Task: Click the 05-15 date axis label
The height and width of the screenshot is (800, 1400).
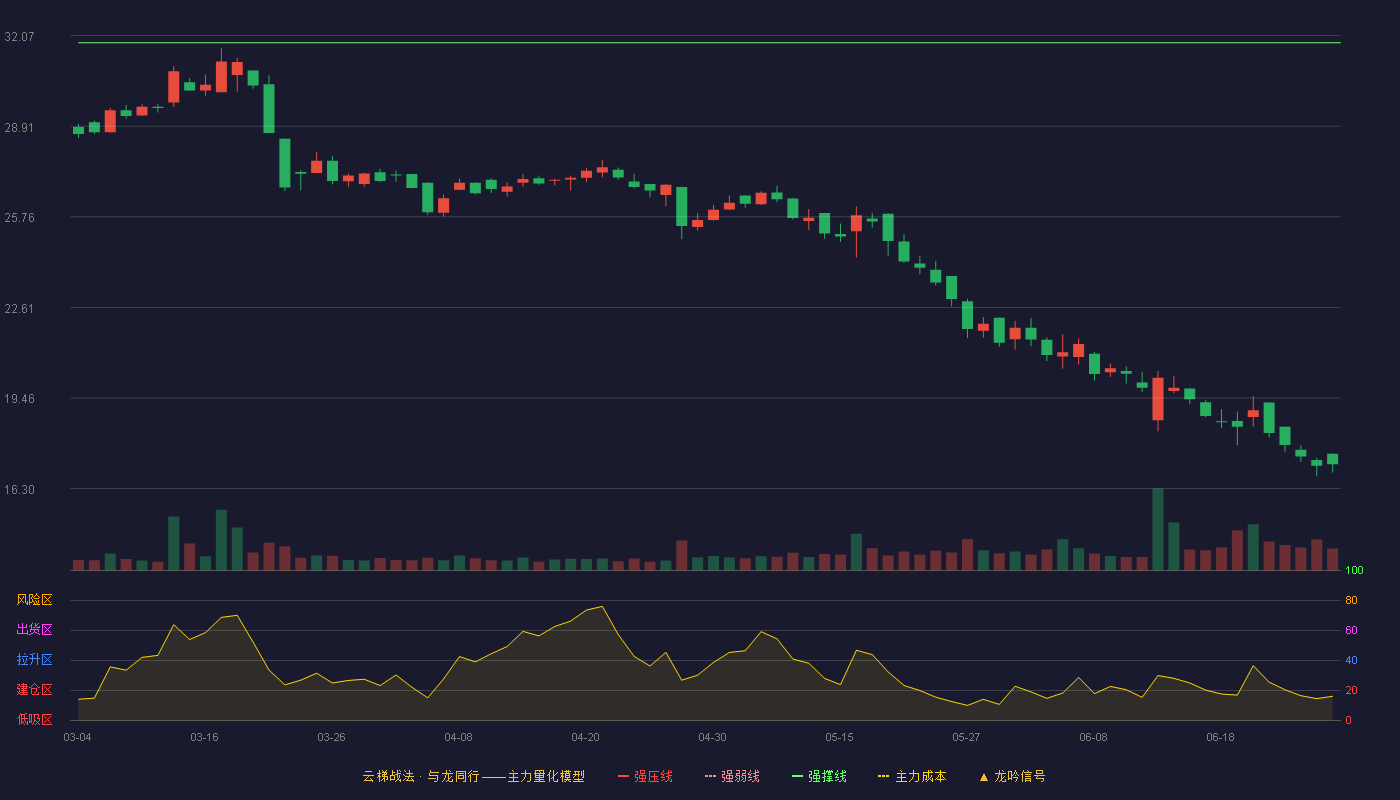Action: [x=839, y=737]
